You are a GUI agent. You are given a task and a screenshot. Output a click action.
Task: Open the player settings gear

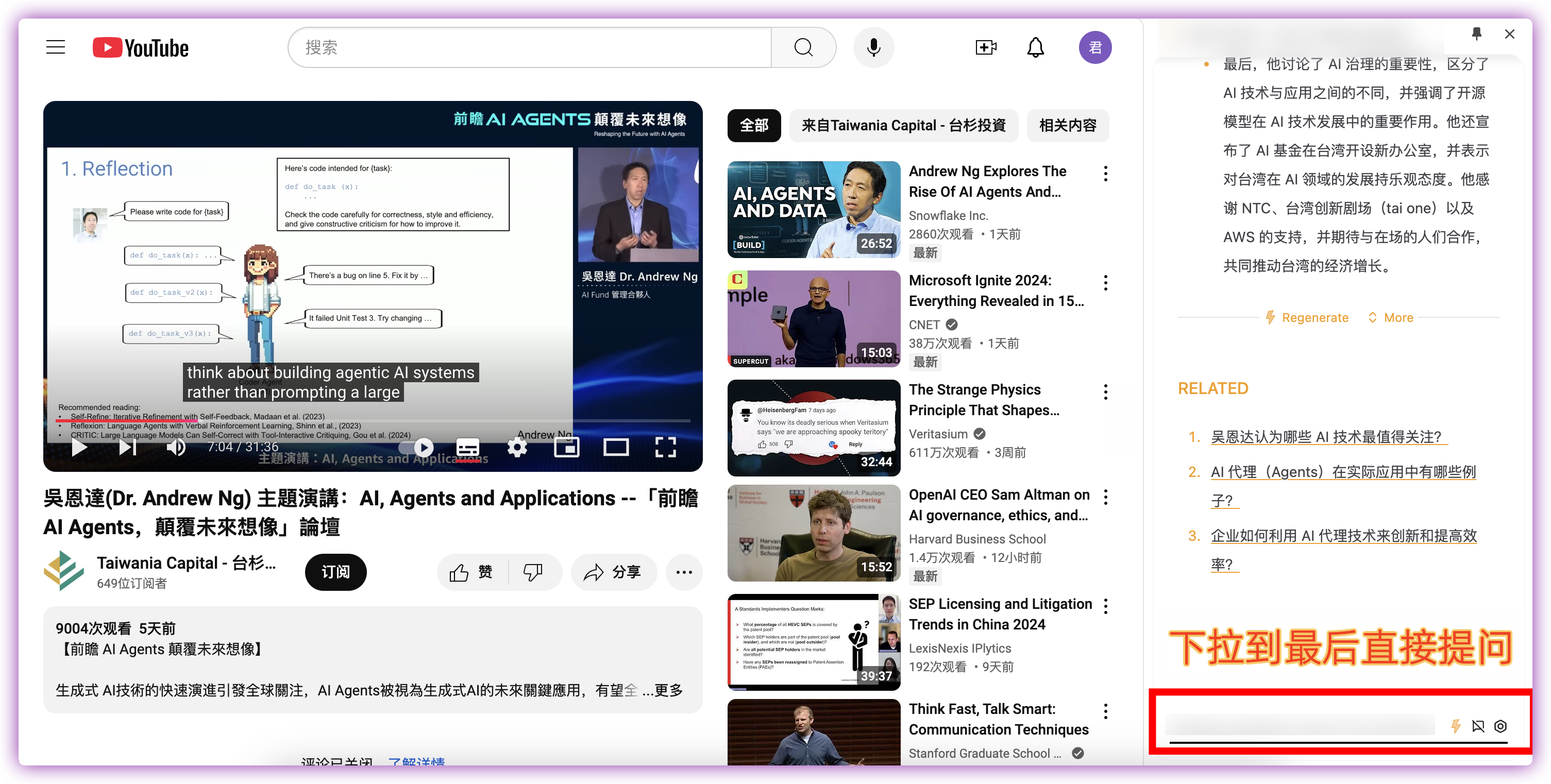(517, 447)
